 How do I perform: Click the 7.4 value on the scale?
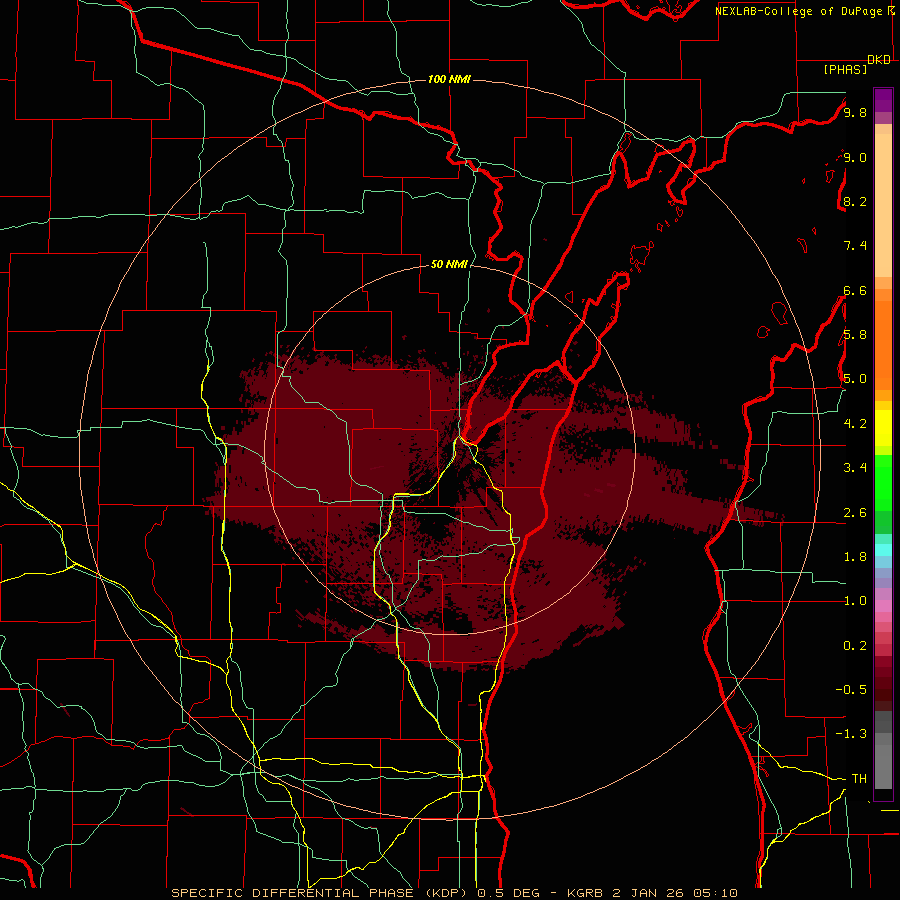point(855,246)
